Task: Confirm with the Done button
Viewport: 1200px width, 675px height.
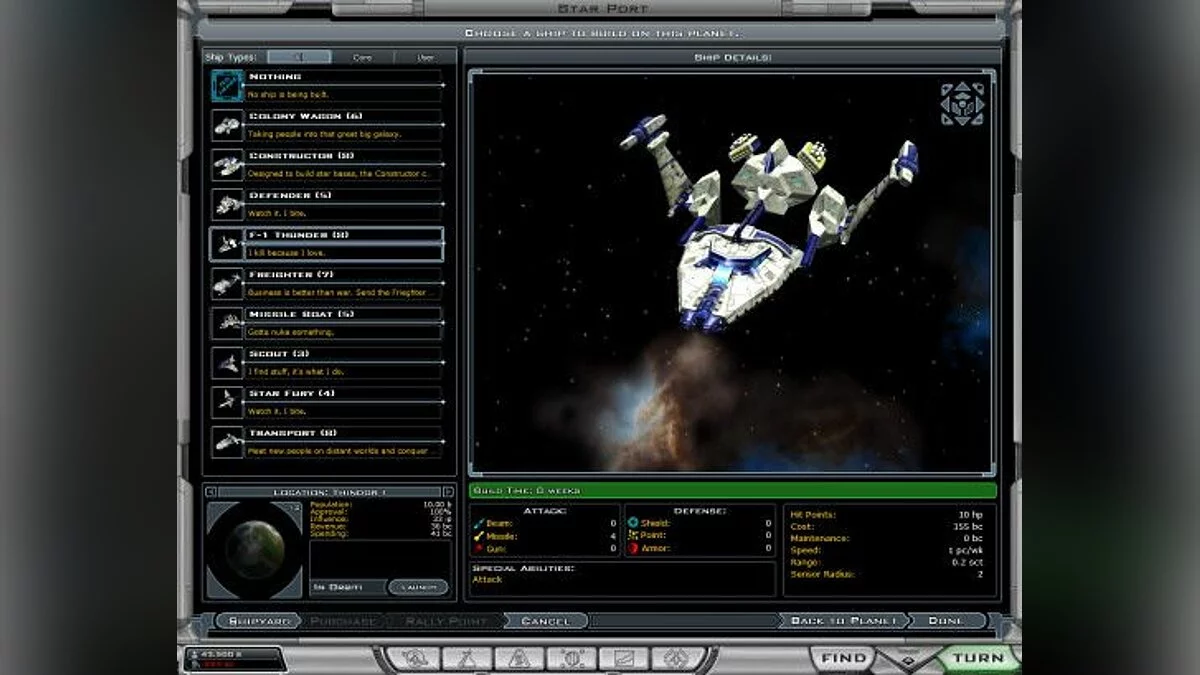Action: click(x=946, y=621)
